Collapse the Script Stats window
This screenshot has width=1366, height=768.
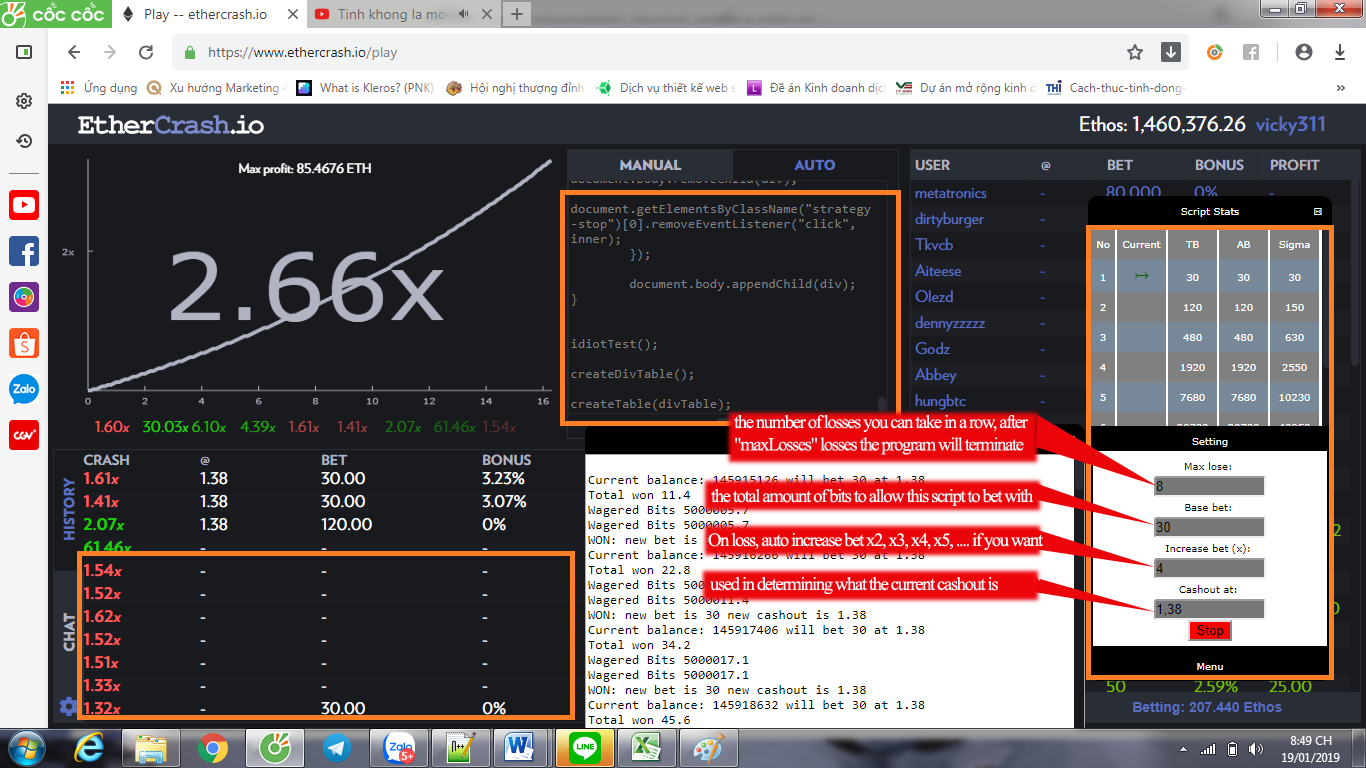pyautogui.click(x=1318, y=211)
